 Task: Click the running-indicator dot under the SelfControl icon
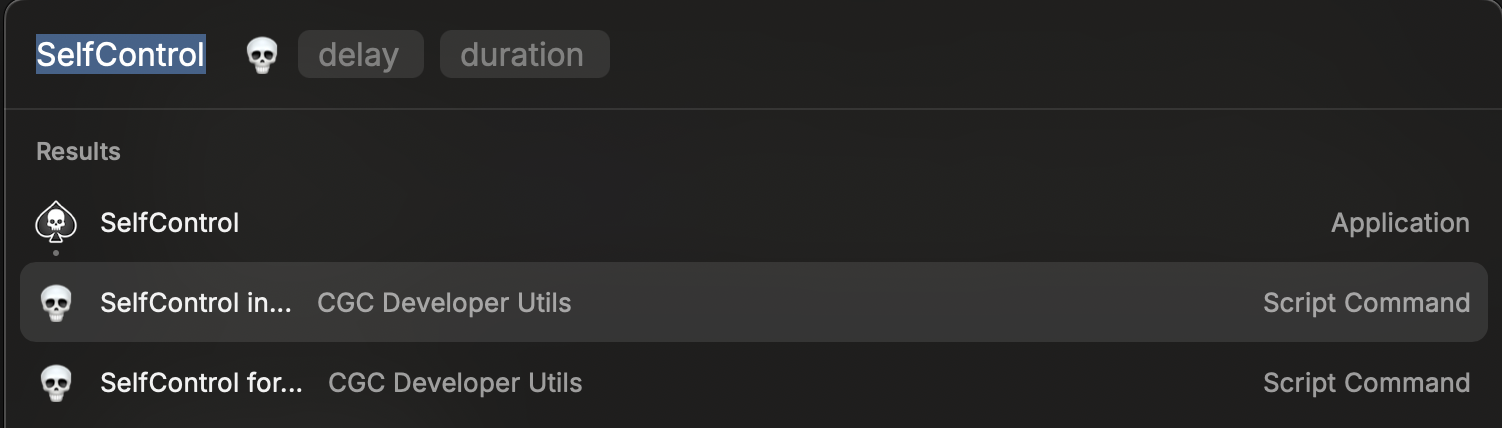click(x=56, y=253)
